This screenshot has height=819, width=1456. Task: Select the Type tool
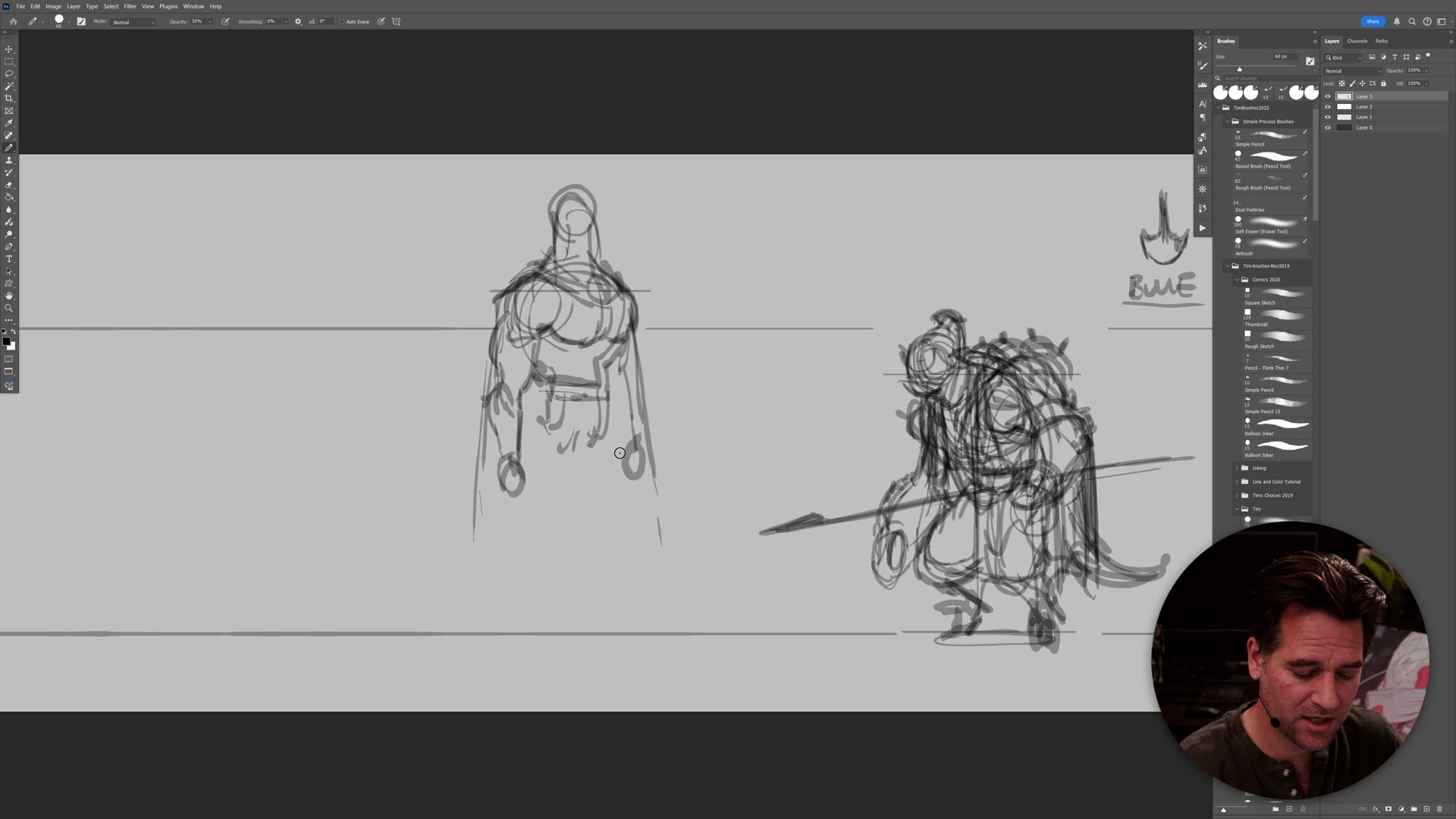coord(9,259)
